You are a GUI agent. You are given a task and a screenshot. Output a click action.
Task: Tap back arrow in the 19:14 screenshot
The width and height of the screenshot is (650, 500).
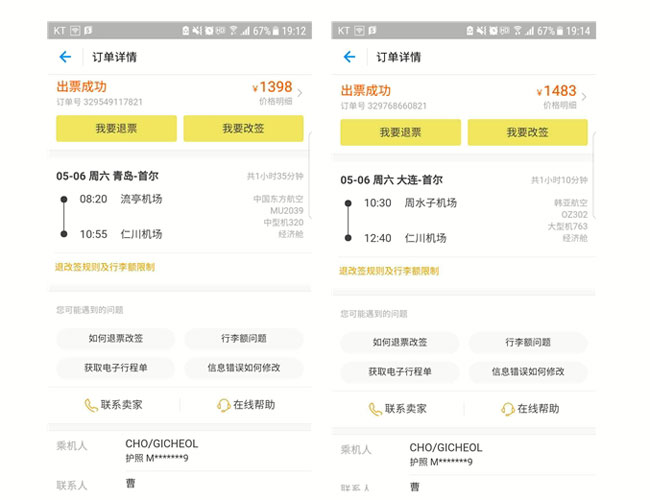coord(349,57)
